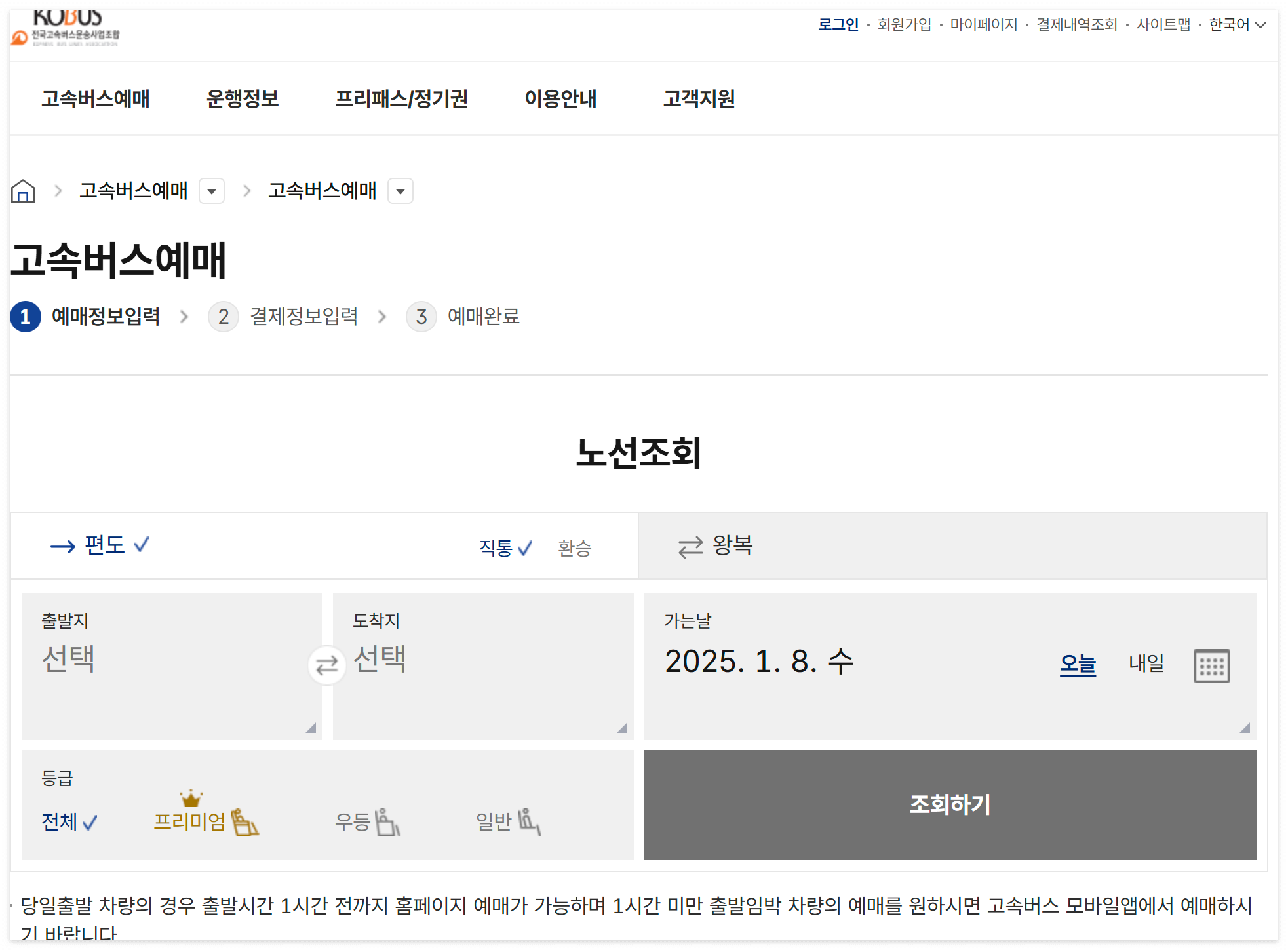The image size is (1288, 950).
Task: Expand the first 고속버스예매 breadcrumb dropdown
Action: 211,191
